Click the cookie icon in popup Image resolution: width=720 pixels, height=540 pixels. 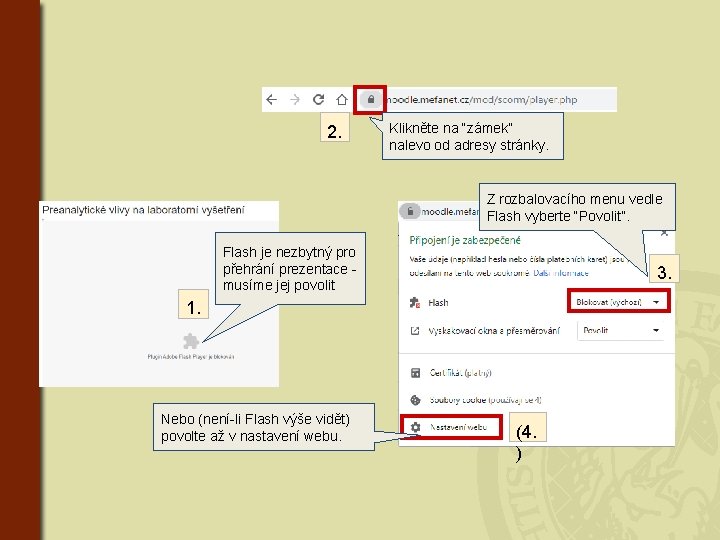click(x=415, y=400)
